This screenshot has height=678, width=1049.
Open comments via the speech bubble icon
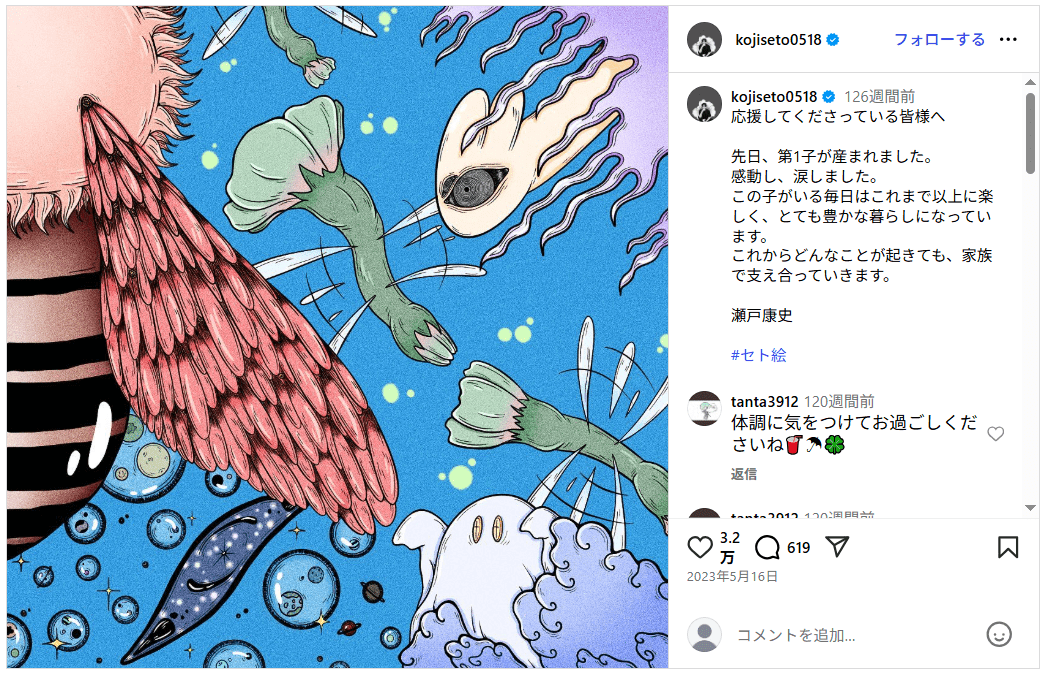[767, 547]
